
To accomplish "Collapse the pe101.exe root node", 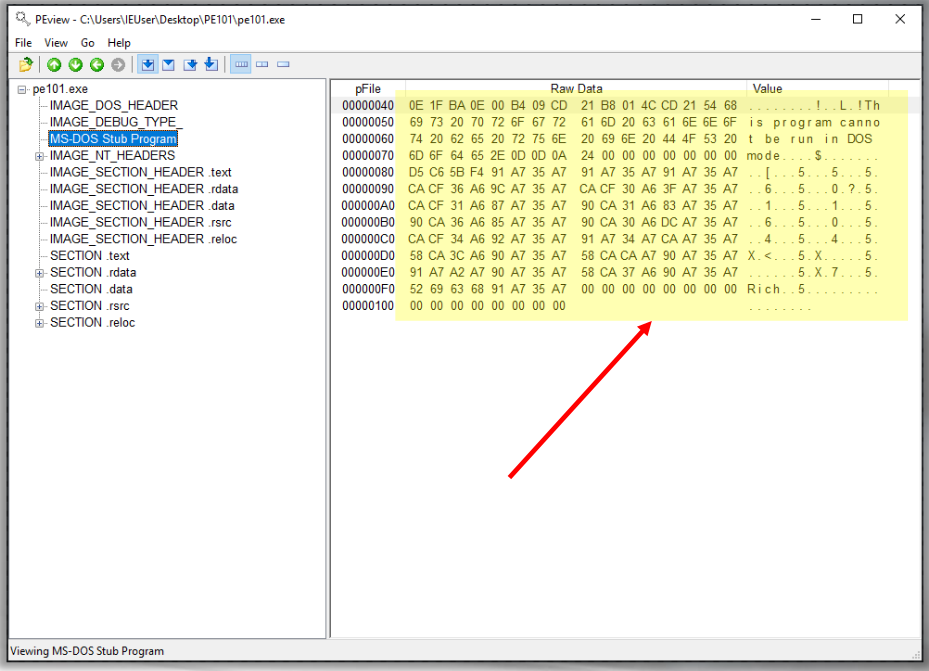I will pos(22,89).
